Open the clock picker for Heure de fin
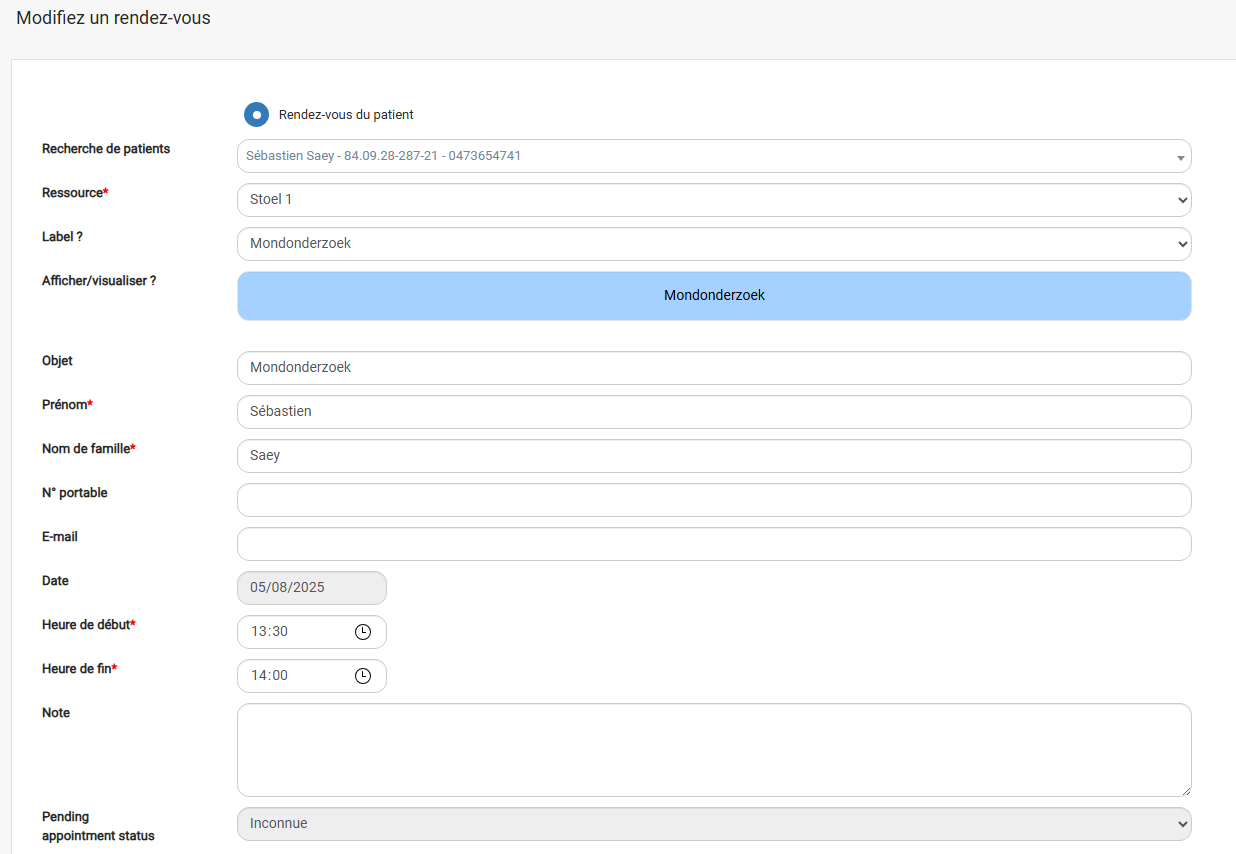Screen dimensions: 1236x854 (363, 676)
